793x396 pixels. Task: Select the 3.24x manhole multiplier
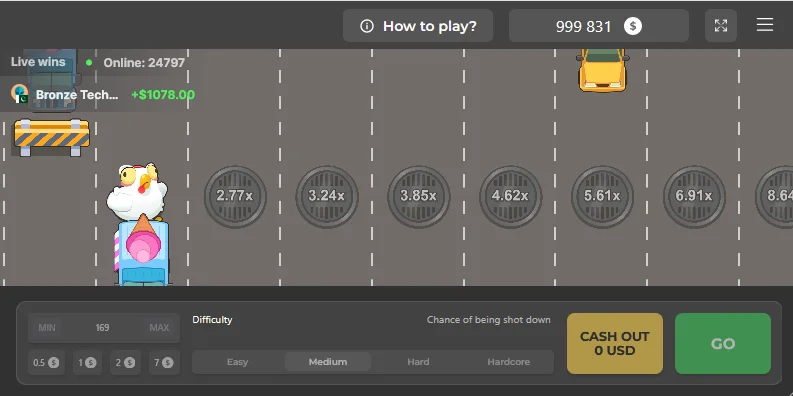pos(327,197)
